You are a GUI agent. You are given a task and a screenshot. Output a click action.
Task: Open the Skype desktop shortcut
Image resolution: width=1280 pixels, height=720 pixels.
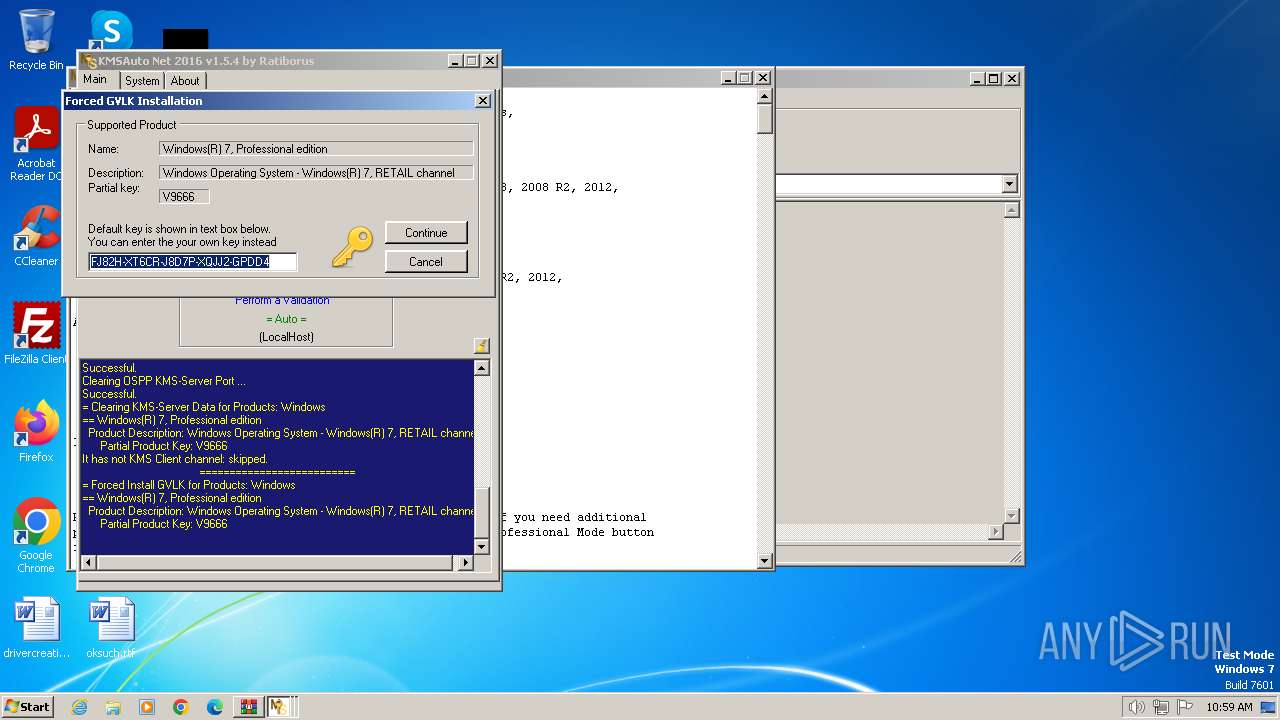110,30
